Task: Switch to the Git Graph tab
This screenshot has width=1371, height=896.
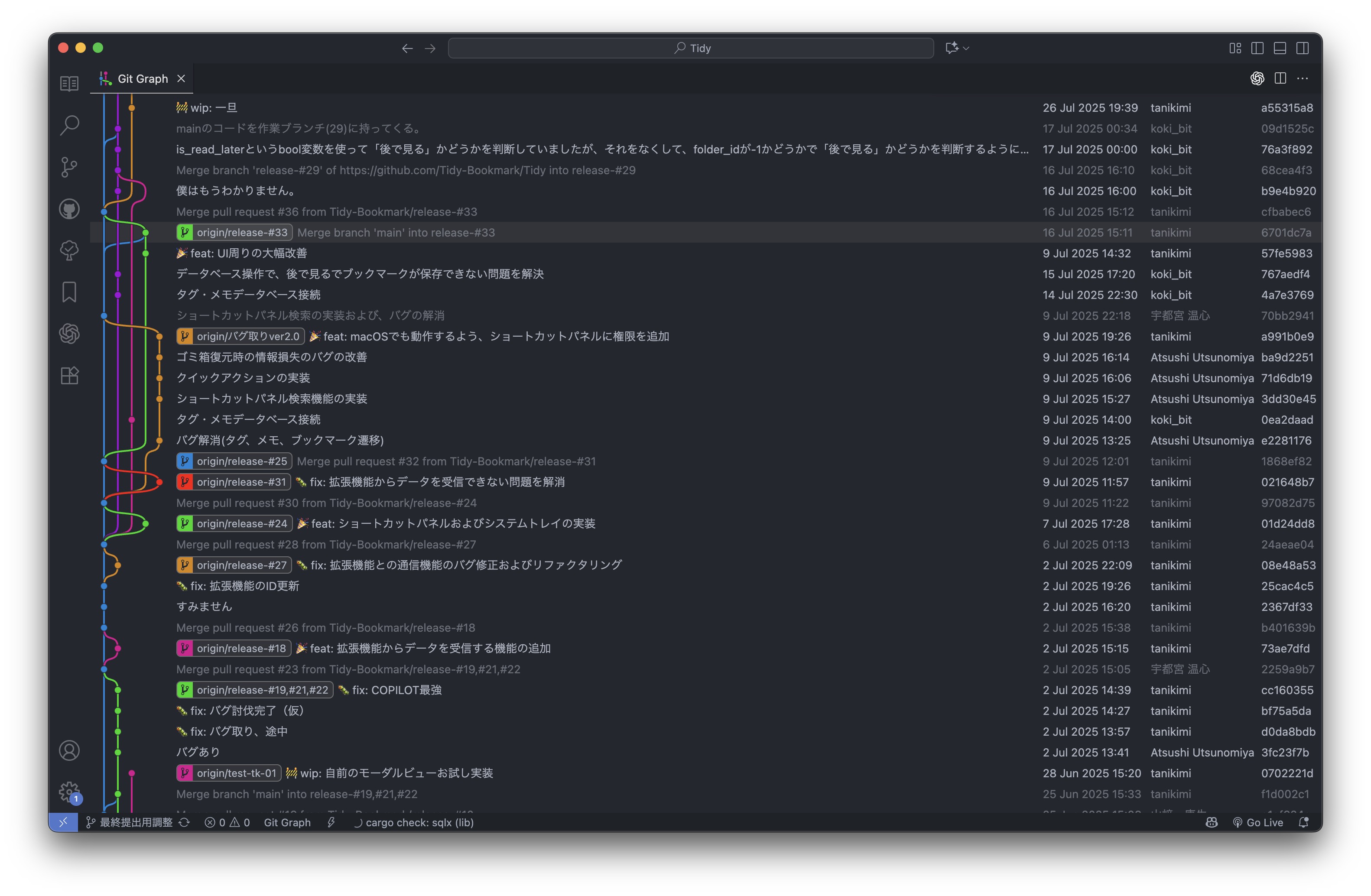Action: (x=142, y=78)
